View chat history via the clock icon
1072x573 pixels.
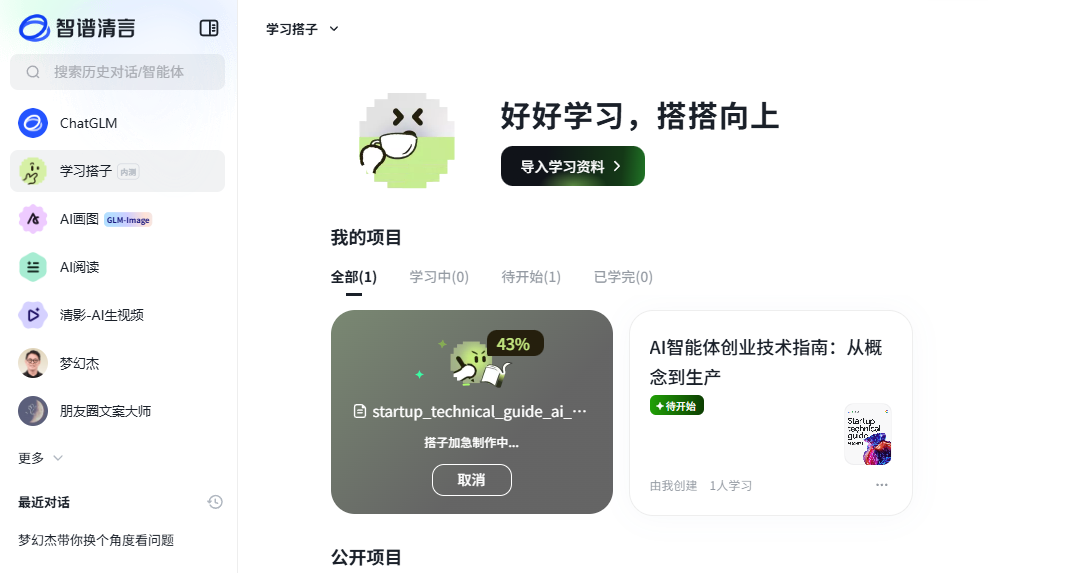[x=215, y=502]
